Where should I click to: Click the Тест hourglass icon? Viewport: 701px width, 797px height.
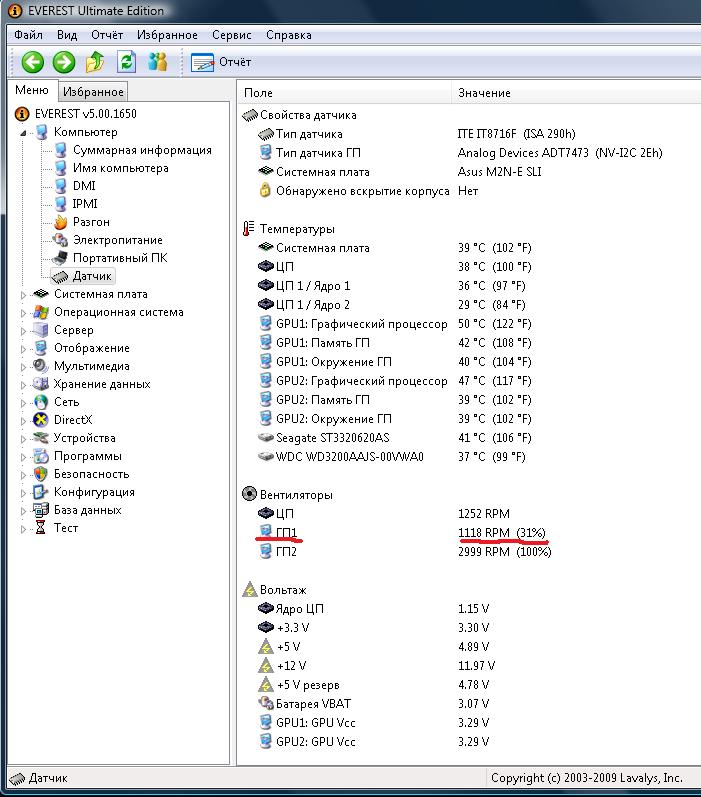(x=41, y=528)
